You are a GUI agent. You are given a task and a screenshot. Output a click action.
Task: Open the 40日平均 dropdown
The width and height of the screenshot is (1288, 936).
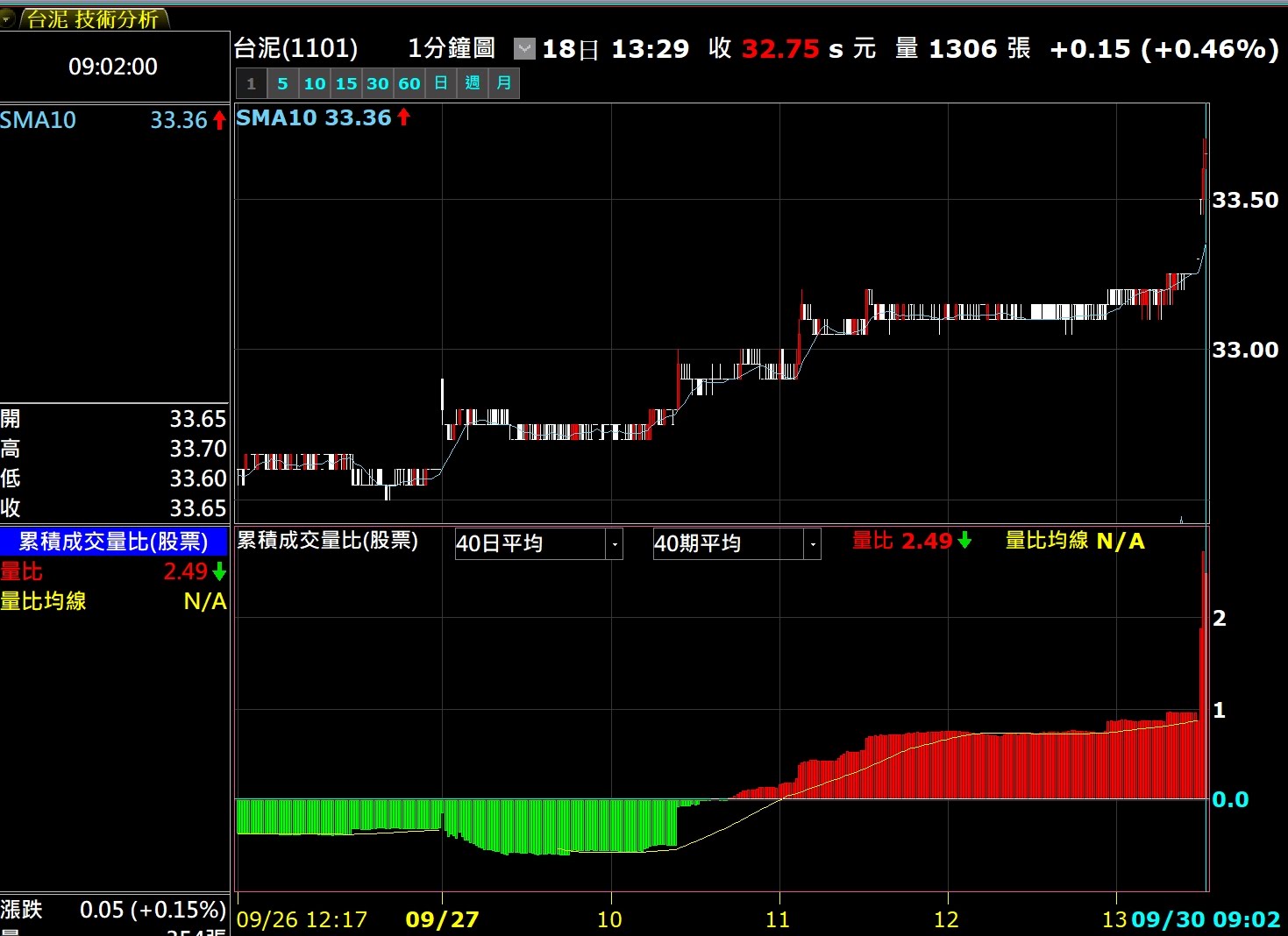(615, 544)
